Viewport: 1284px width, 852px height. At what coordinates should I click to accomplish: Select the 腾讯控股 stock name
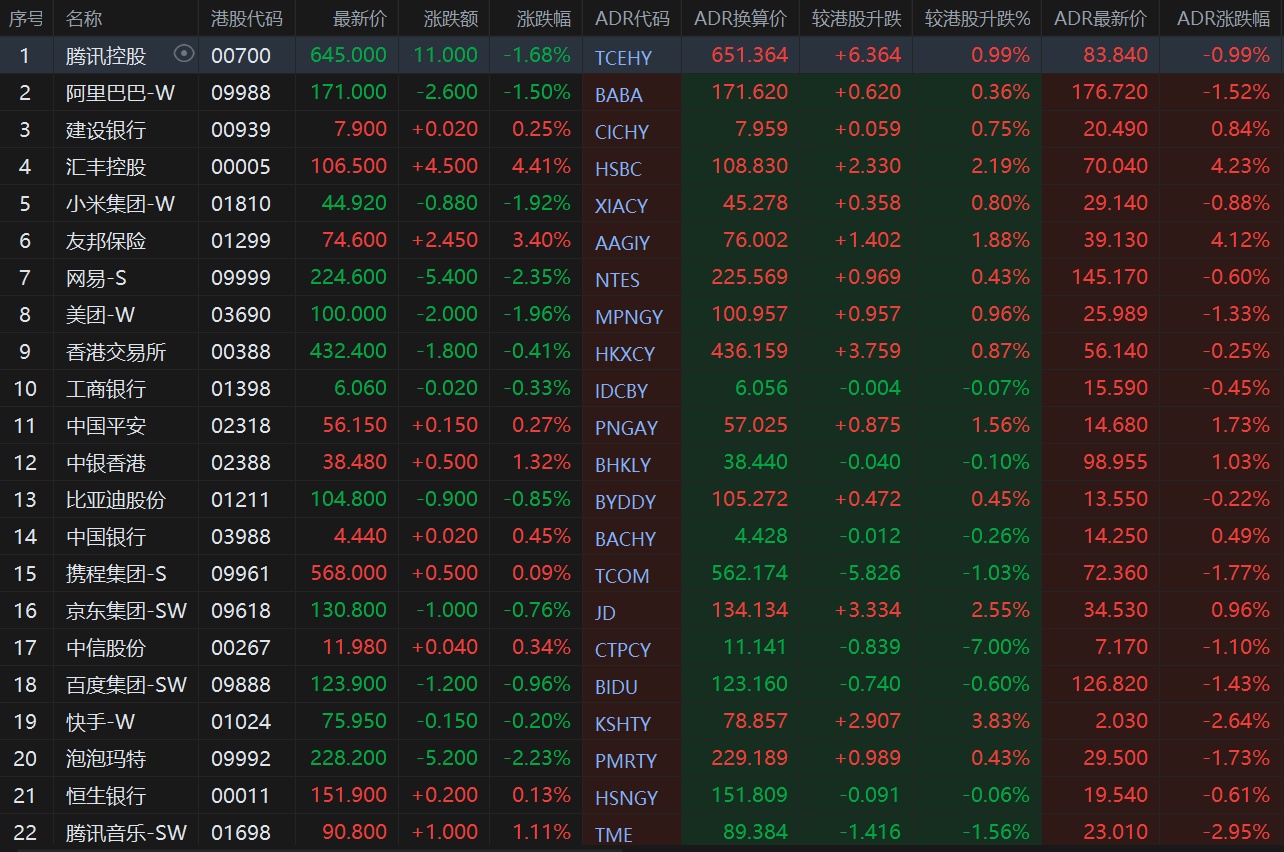click(x=106, y=56)
